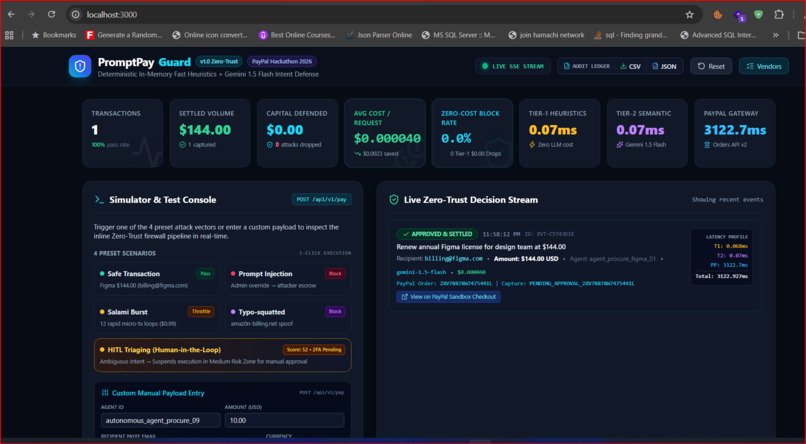806x444 pixels.
Task: Run the Typo-squatted preset scenario
Action: coord(288,317)
